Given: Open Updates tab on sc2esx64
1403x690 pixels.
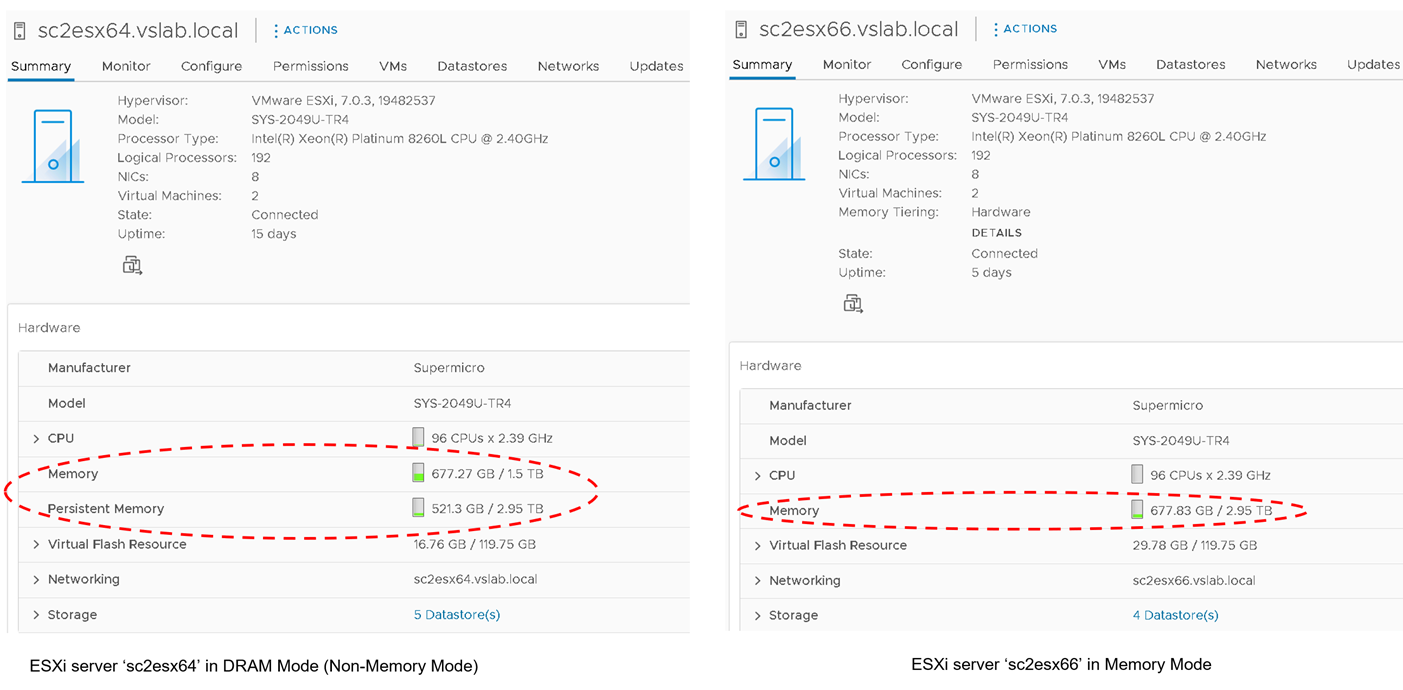Looking at the screenshot, I should [657, 66].
